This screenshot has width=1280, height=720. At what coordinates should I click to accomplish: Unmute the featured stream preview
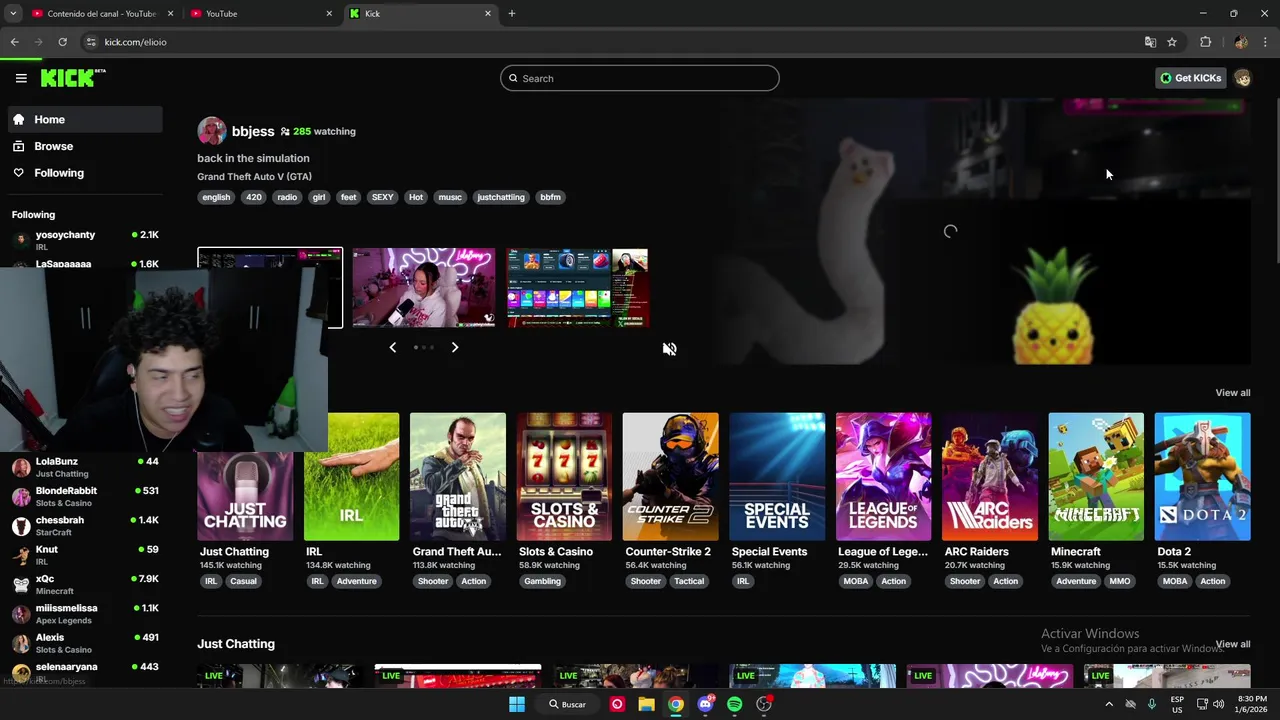[x=669, y=349]
